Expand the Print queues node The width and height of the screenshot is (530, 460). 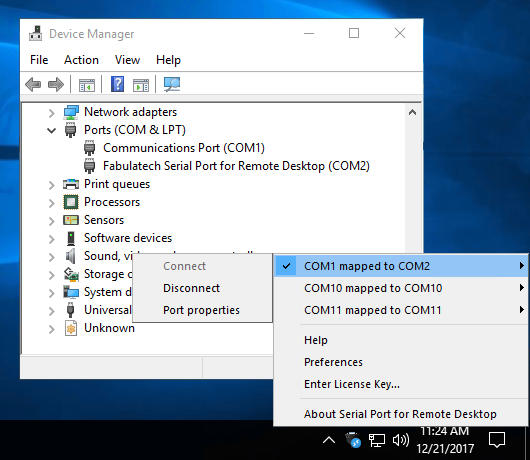51,185
